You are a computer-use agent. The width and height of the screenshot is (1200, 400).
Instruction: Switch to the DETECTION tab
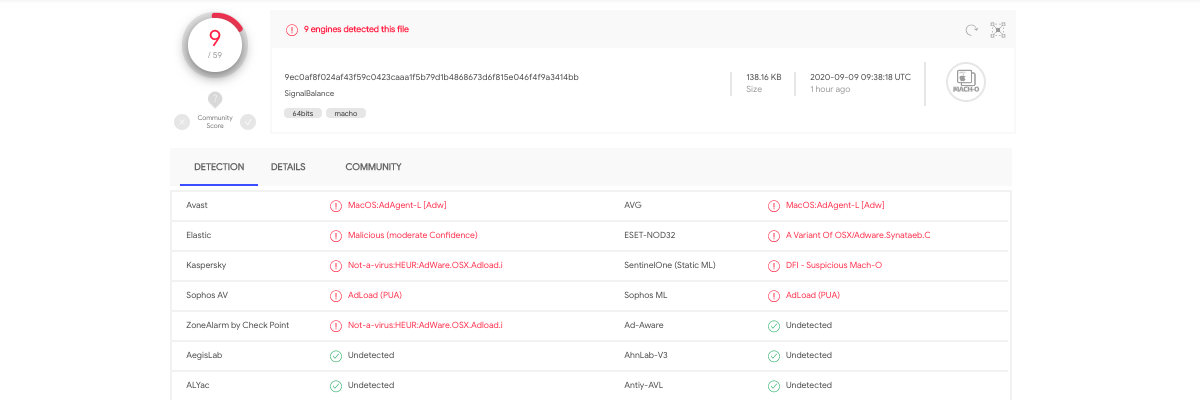point(219,167)
